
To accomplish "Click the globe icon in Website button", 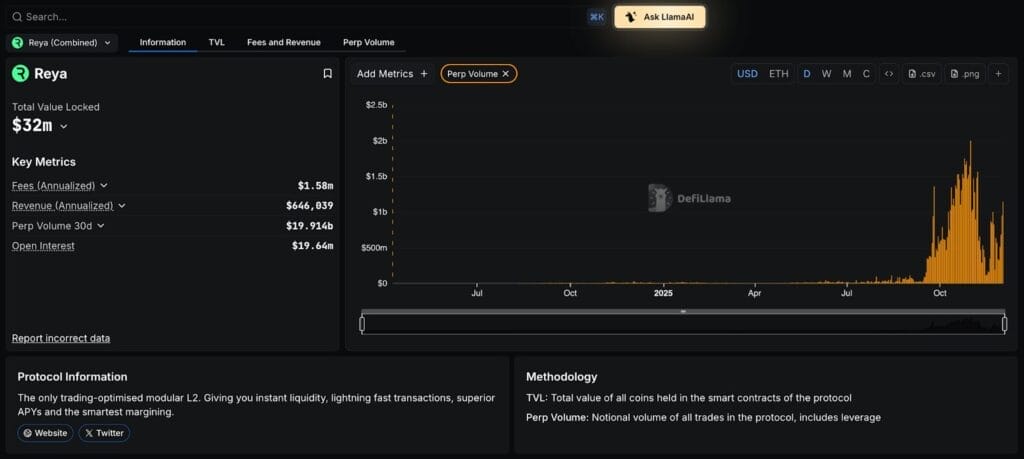I will coord(27,433).
